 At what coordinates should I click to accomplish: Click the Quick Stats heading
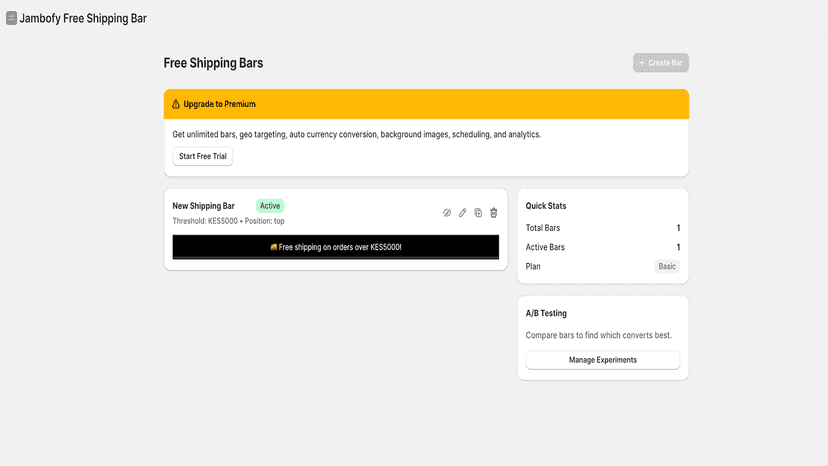(x=545, y=206)
